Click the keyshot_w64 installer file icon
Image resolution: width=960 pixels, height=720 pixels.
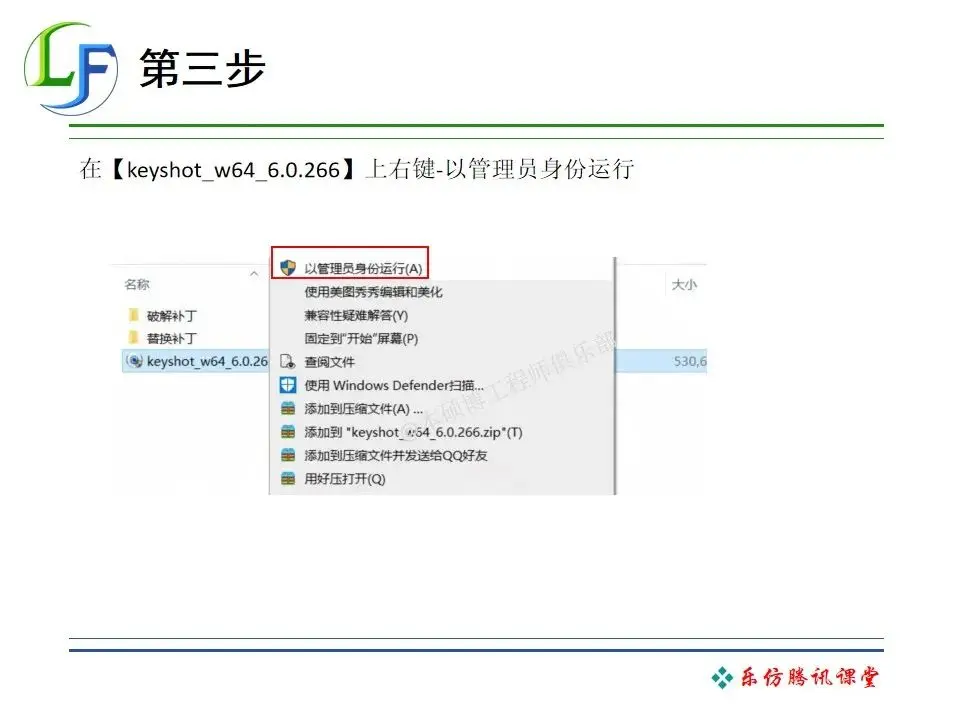134,361
